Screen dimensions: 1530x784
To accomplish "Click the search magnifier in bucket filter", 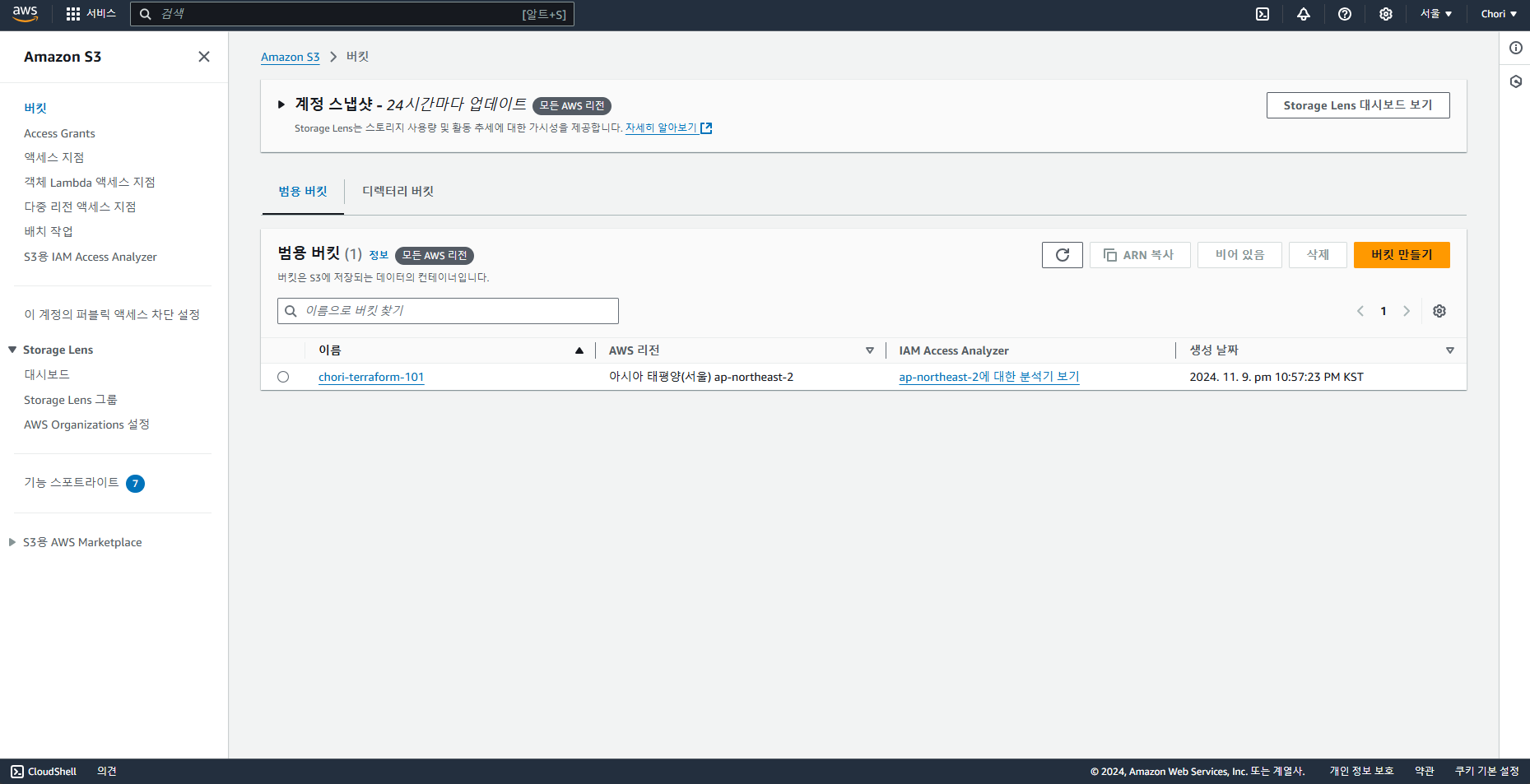I will 291,311.
